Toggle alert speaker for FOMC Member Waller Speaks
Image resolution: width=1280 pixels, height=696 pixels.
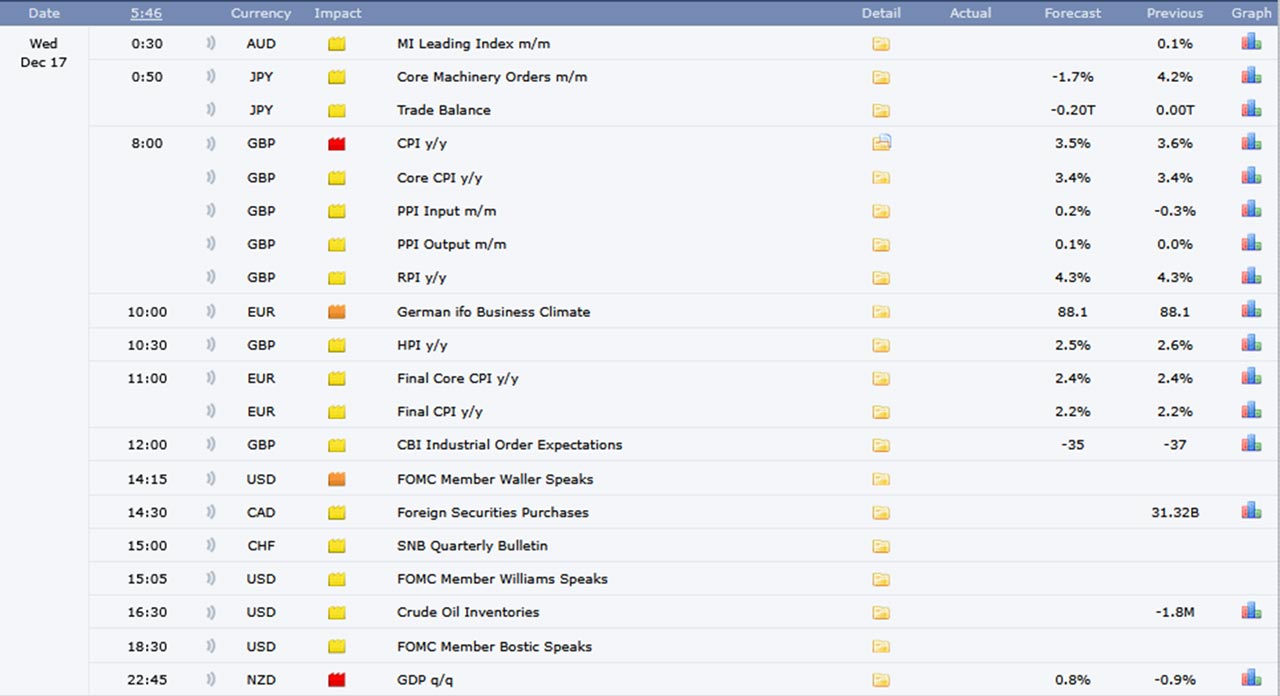coord(211,479)
